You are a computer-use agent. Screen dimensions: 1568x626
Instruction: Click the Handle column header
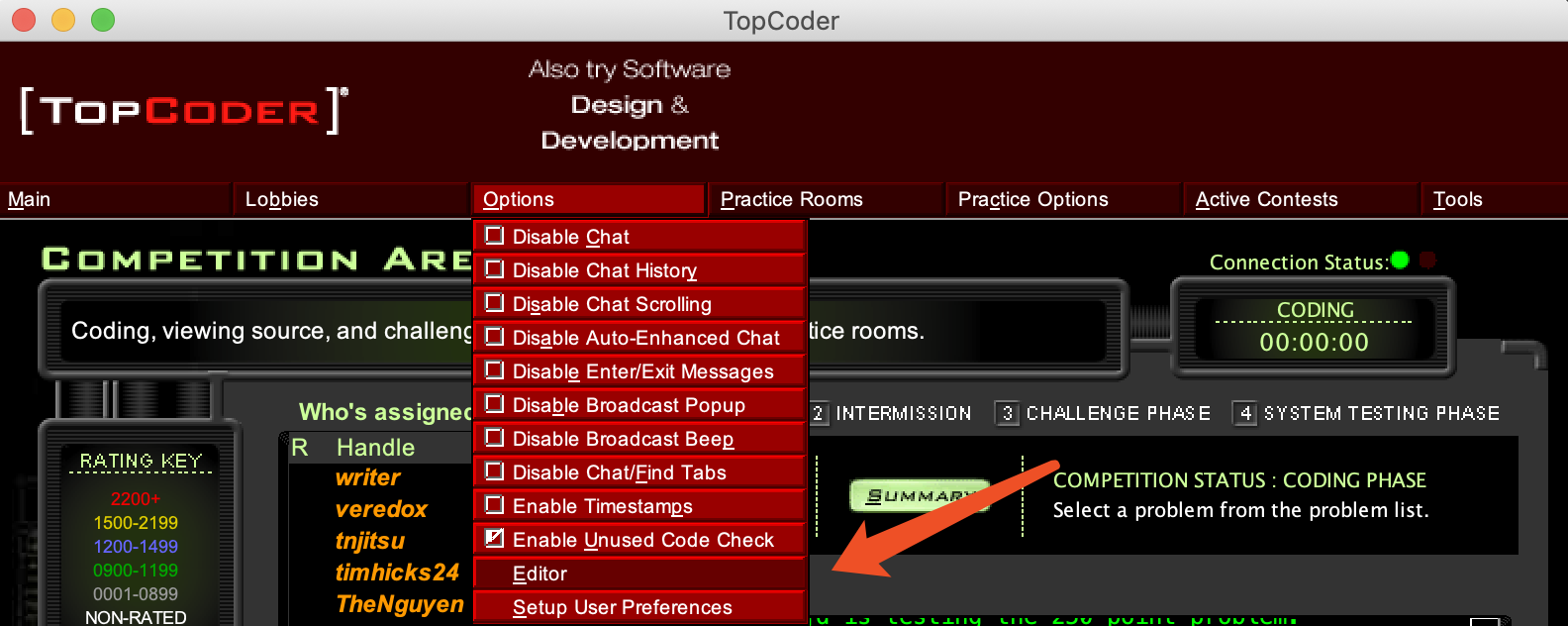click(375, 448)
